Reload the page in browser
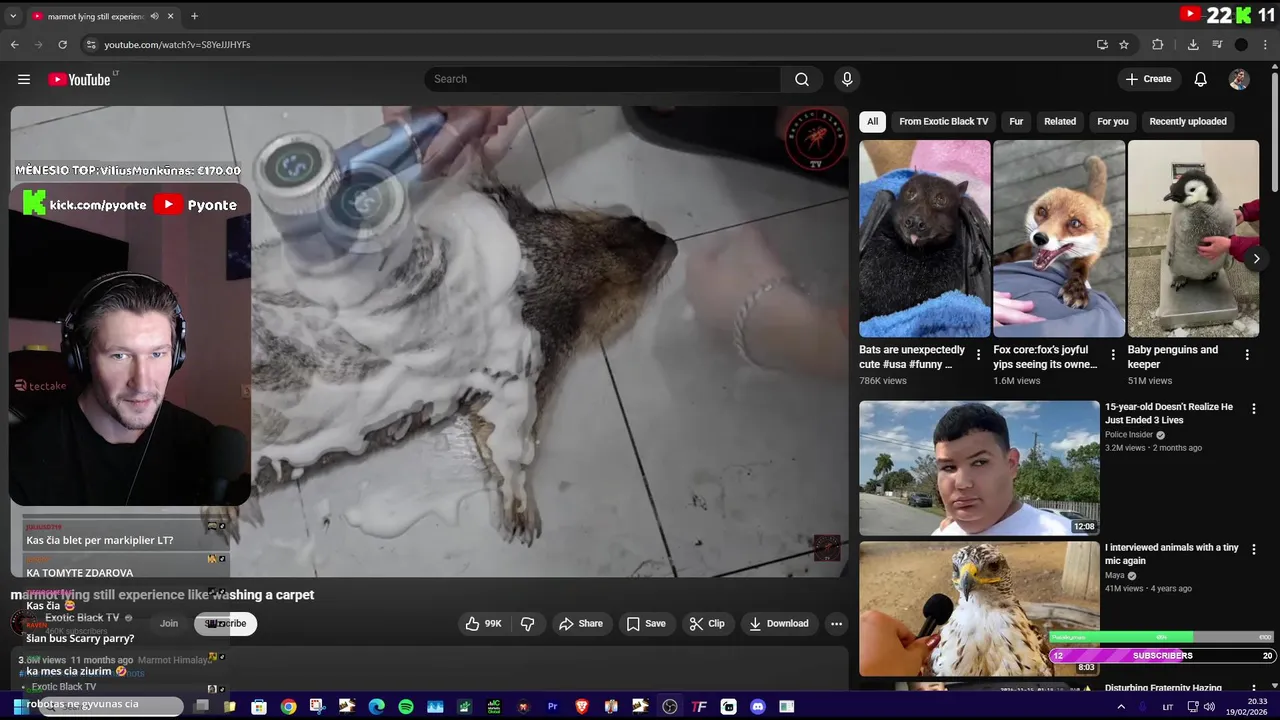Screen dimensions: 1280x720 (x=62, y=44)
